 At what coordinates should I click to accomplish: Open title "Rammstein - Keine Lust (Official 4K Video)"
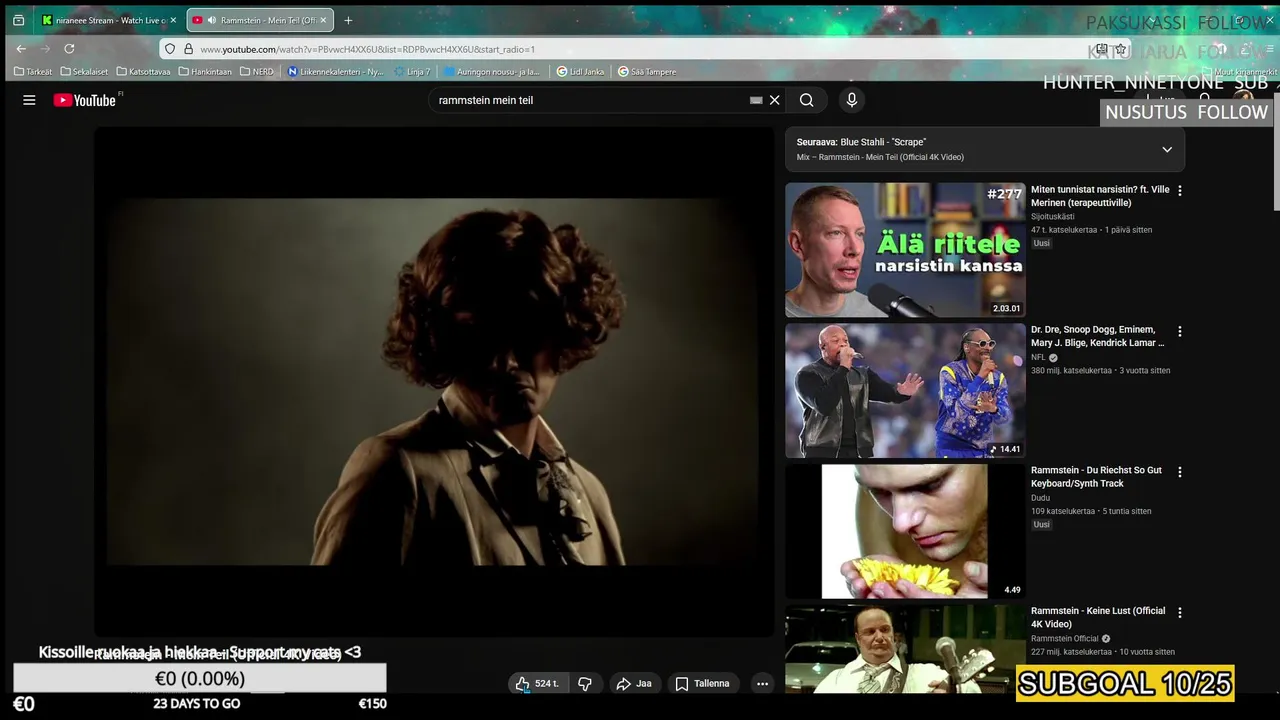tap(1098, 617)
